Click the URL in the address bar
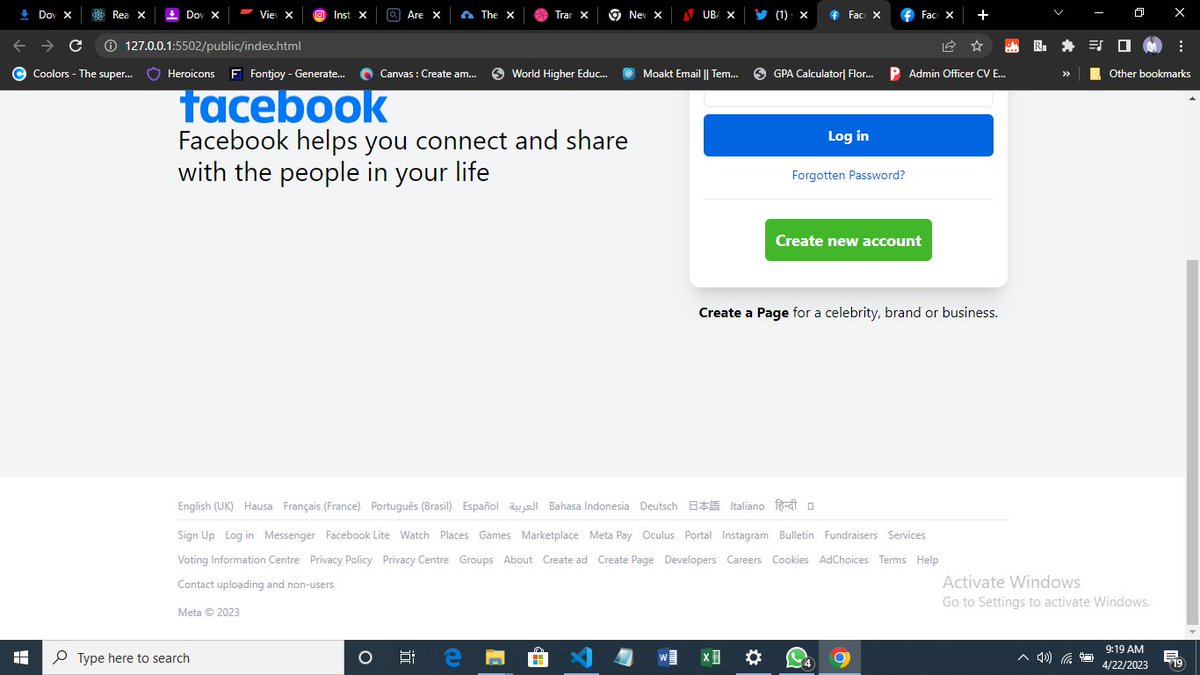 (213, 46)
